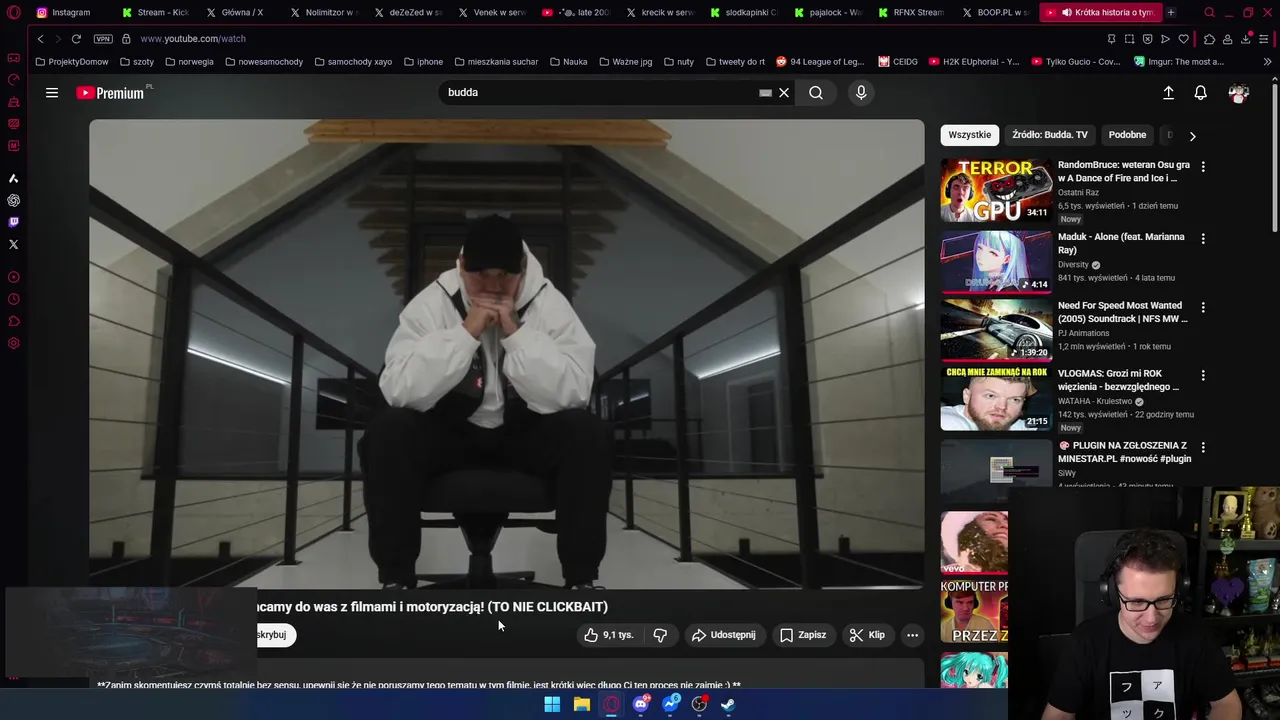
Task: Open the Need For Speed soundtrack thumbnail
Action: click(x=996, y=330)
